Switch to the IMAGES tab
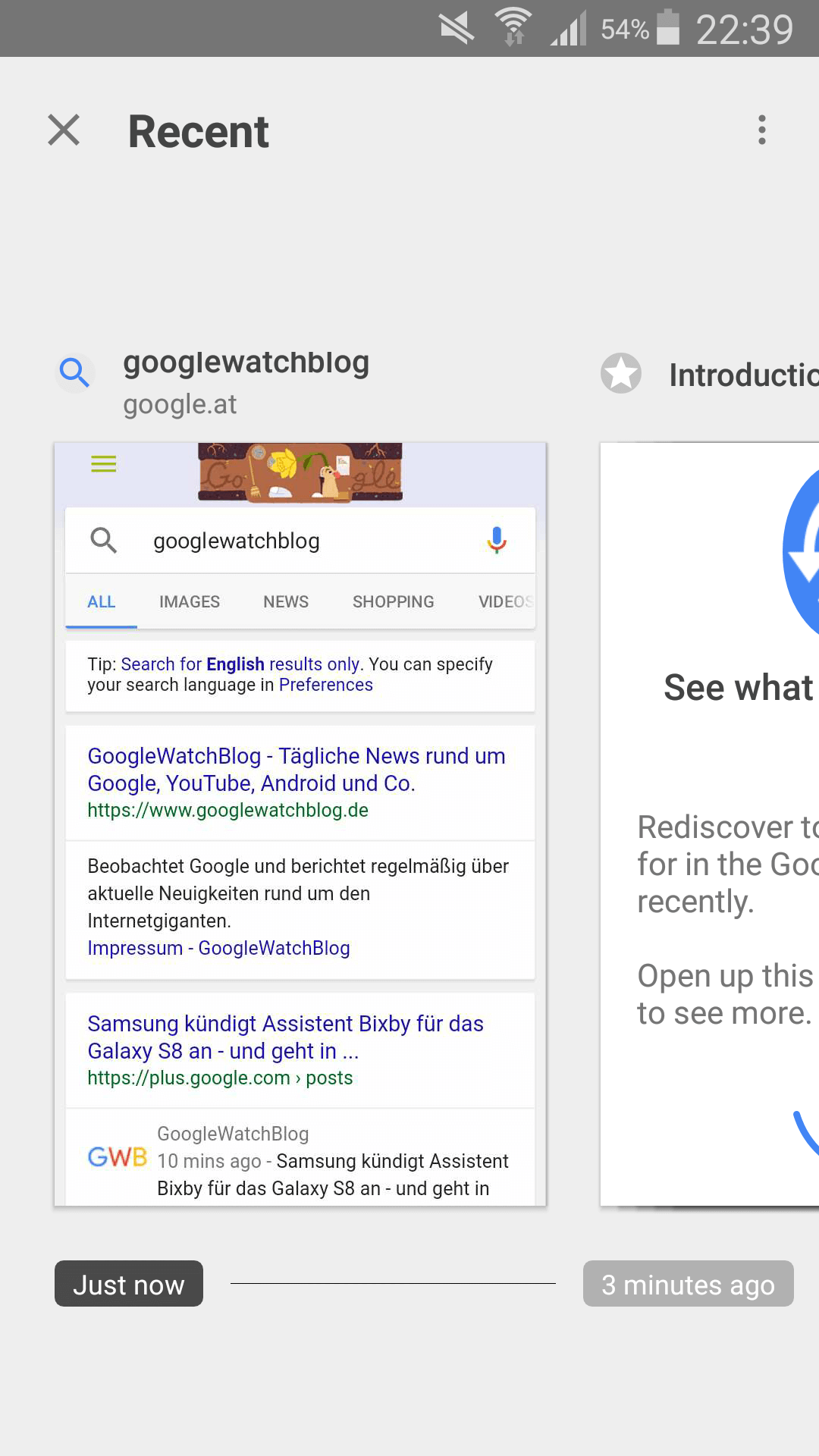Viewport: 819px width, 1456px height. coord(190,602)
